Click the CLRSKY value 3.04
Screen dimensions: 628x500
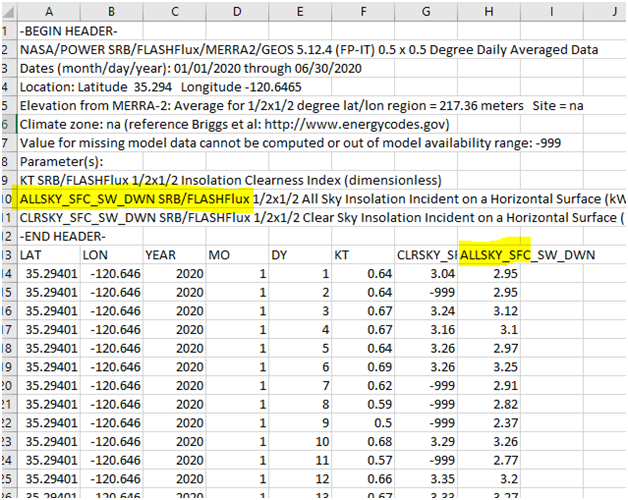(426, 274)
